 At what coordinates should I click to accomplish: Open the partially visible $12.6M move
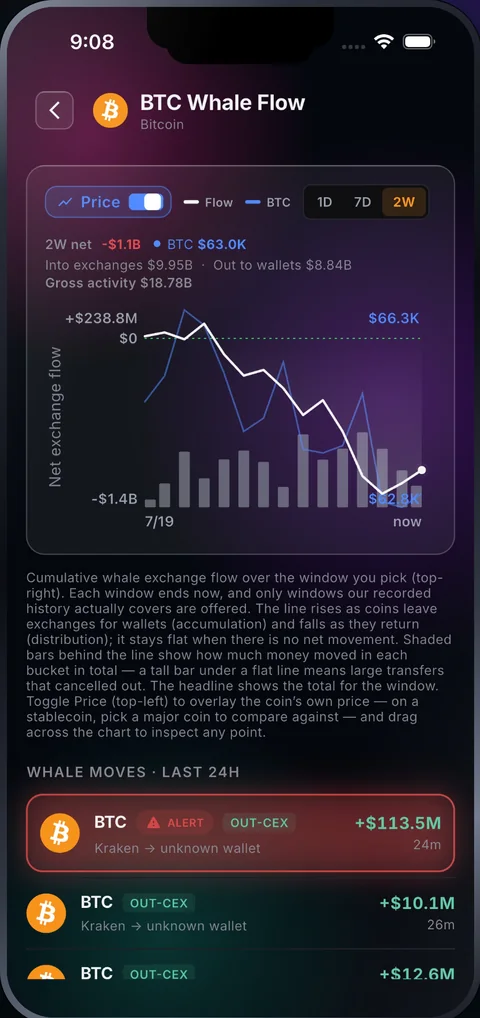point(240,973)
